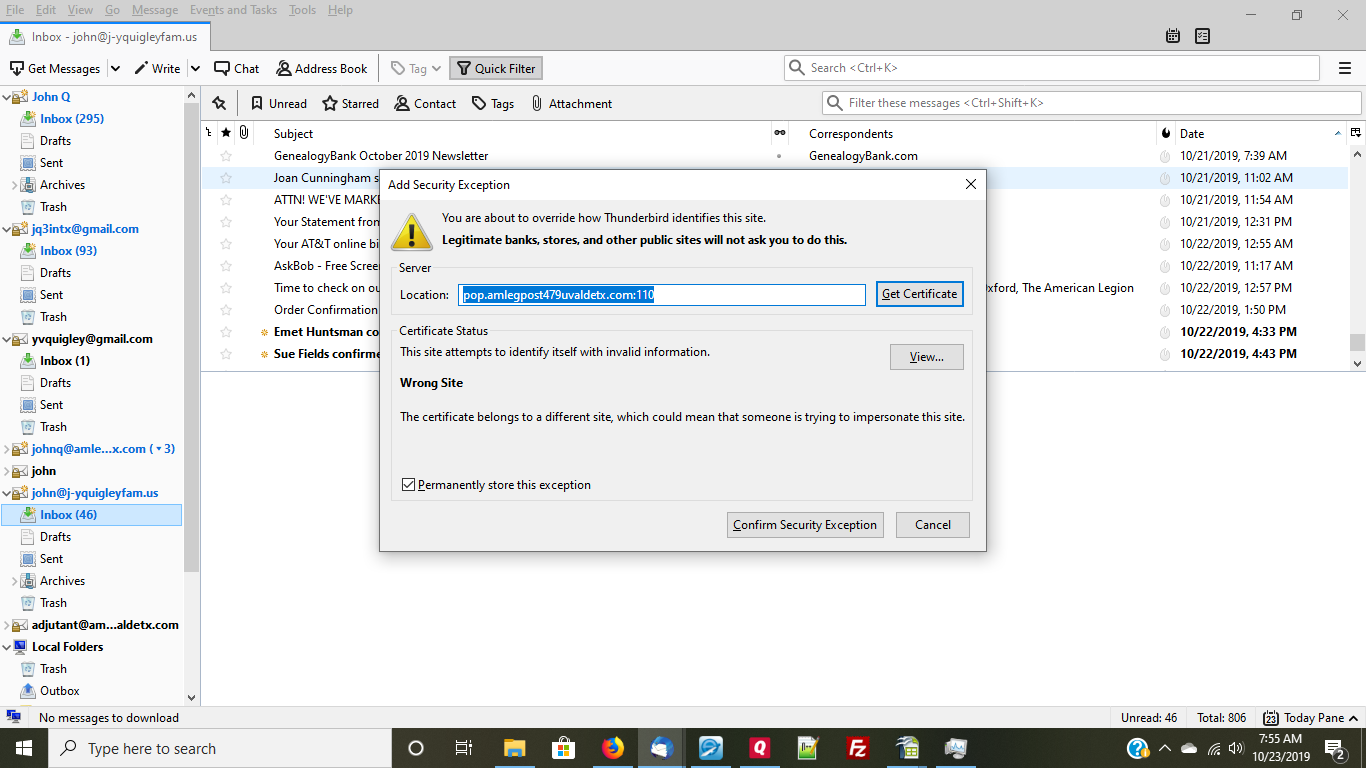Click the global Search box

tap(1052, 68)
